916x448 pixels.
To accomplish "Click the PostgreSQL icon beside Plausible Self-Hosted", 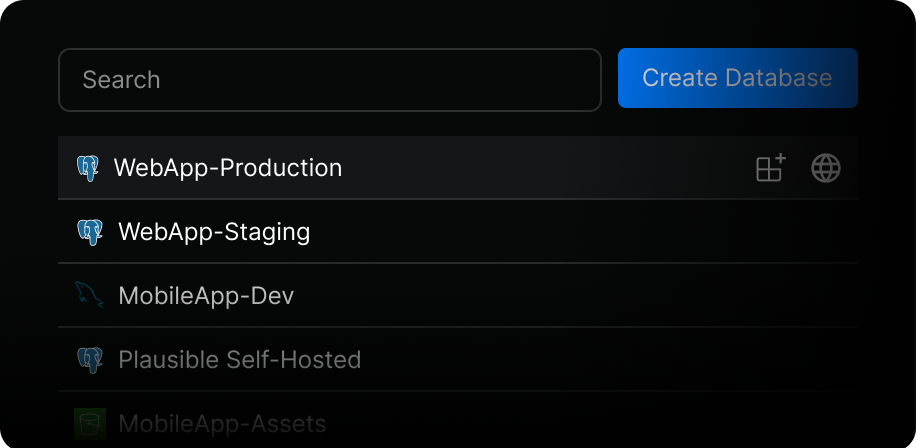I will tap(90, 360).
